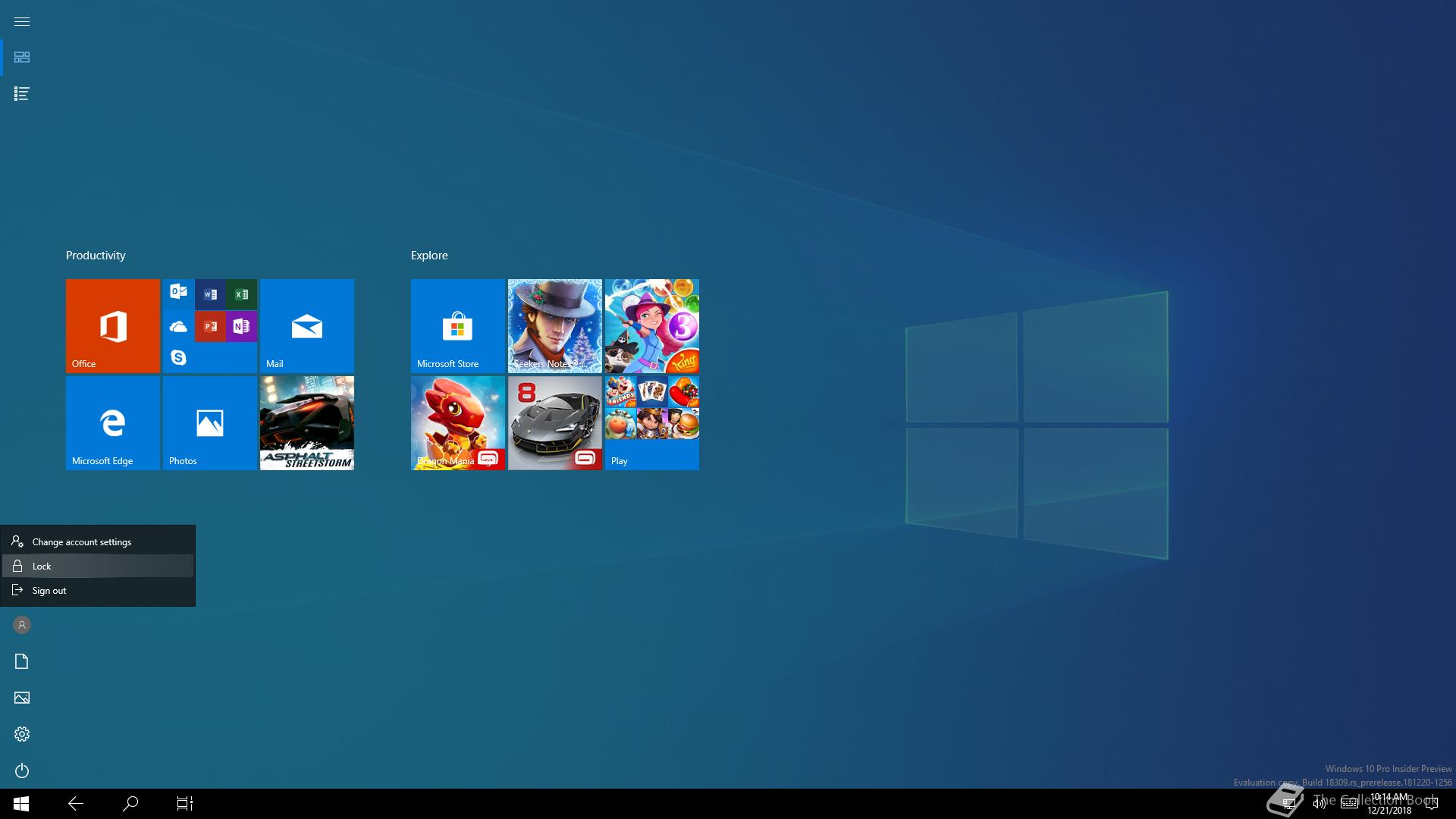This screenshot has width=1456, height=819.
Task: Open the Documents sidebar icon
Action: pyautogui.click(x=21, y=661)
